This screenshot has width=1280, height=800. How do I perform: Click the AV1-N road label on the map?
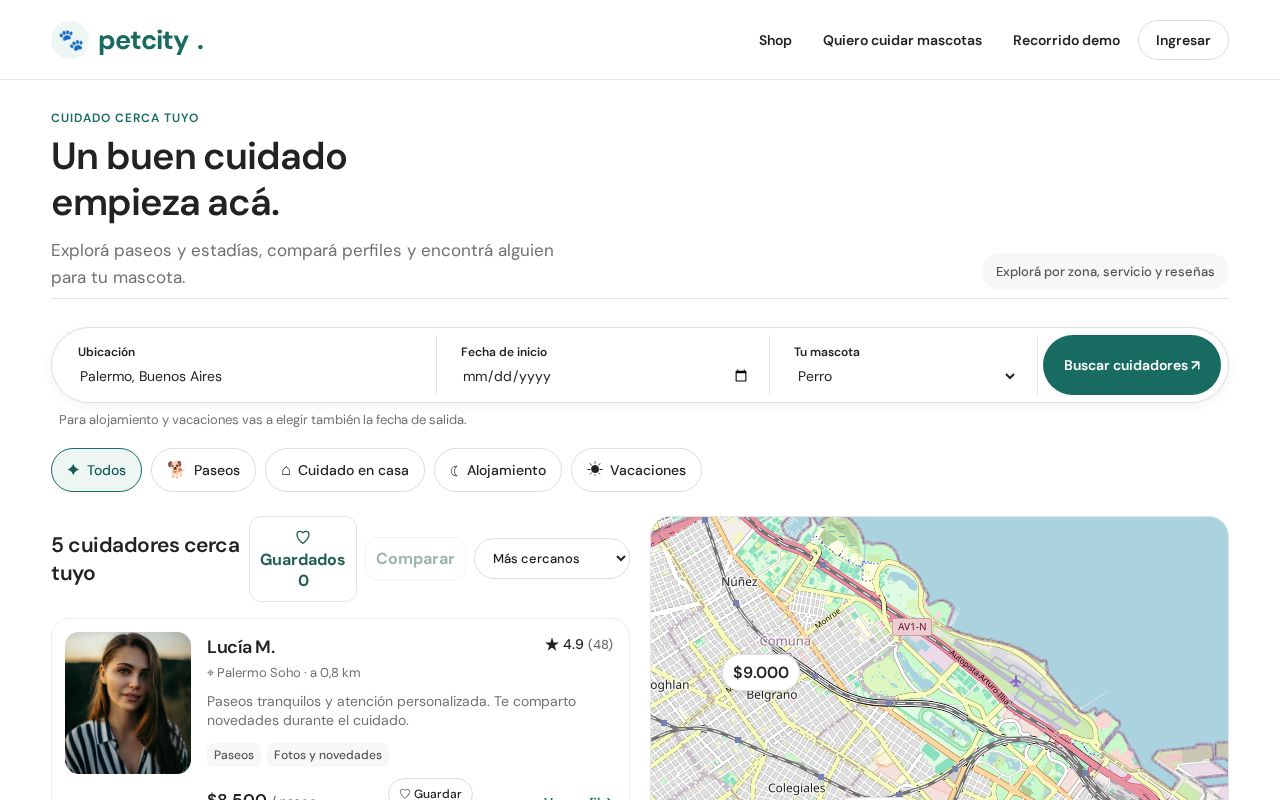coord(912,627)
